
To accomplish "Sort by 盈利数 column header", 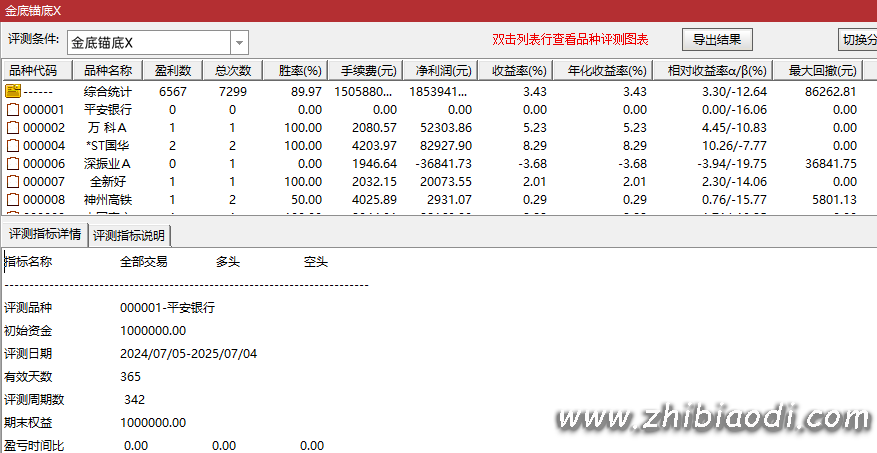I will pyautogui.click(x=172, y=70).
